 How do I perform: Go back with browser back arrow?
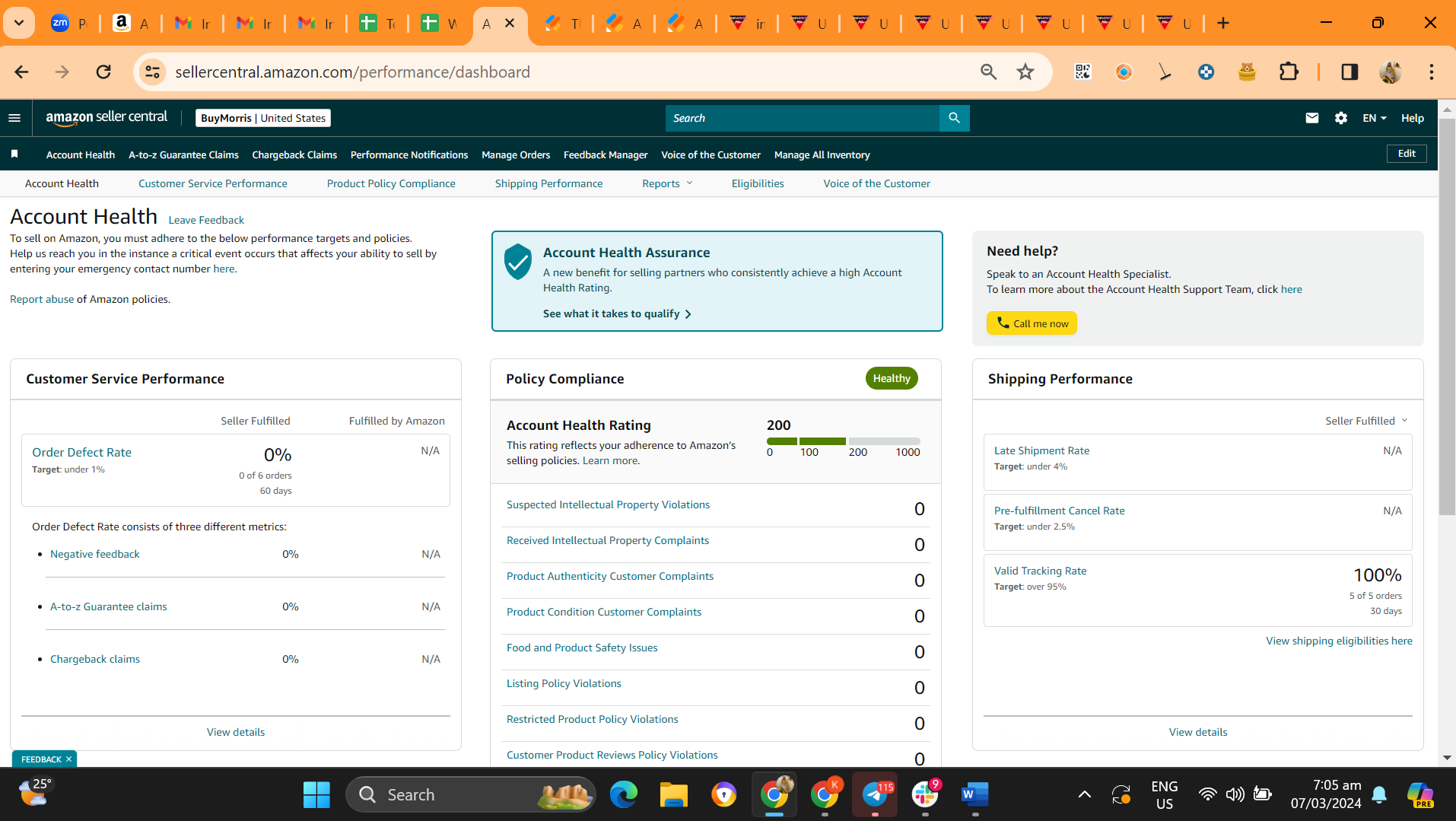(x=21, y=72)
